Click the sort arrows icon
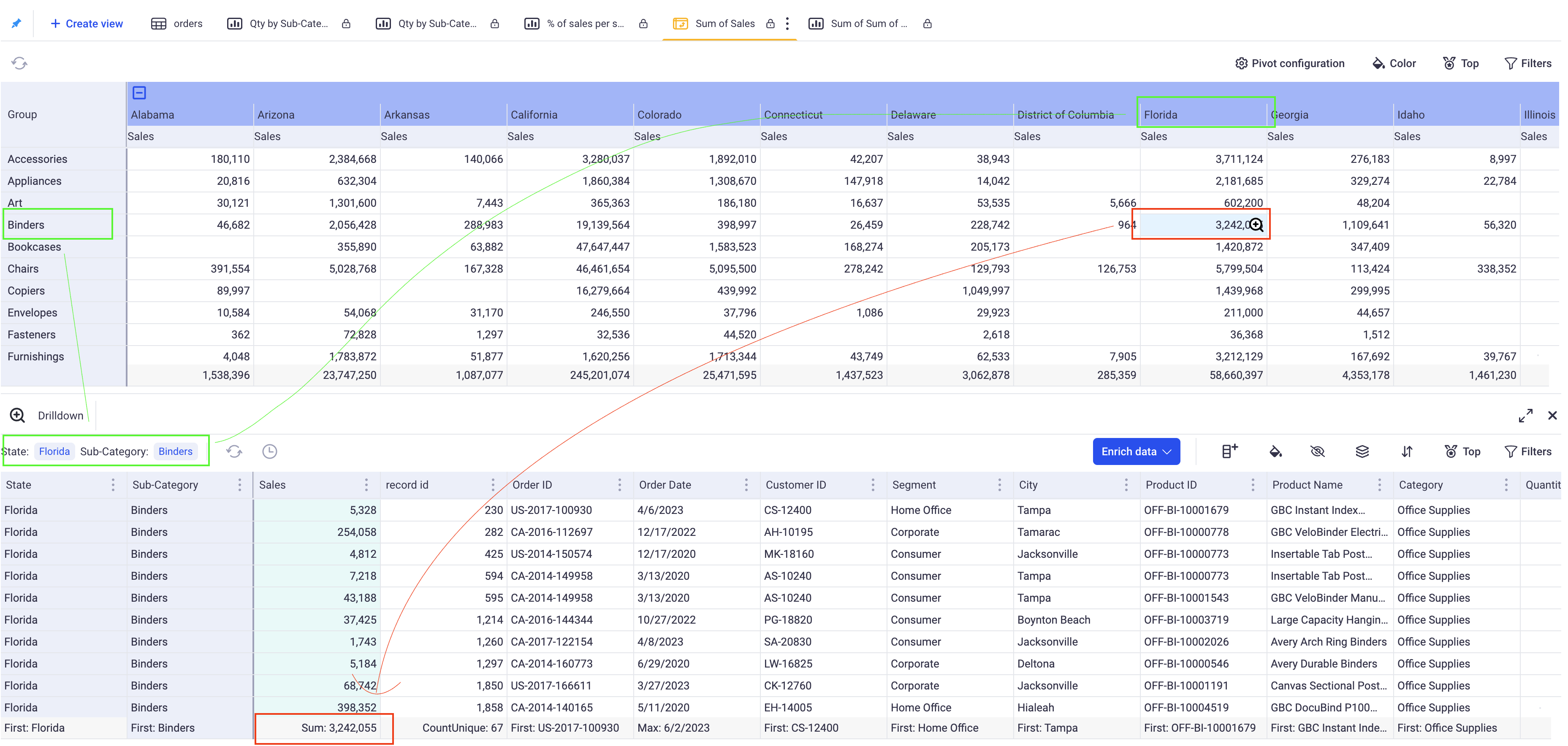This screenshot has width=1568, height=746. coord(1407,451)
